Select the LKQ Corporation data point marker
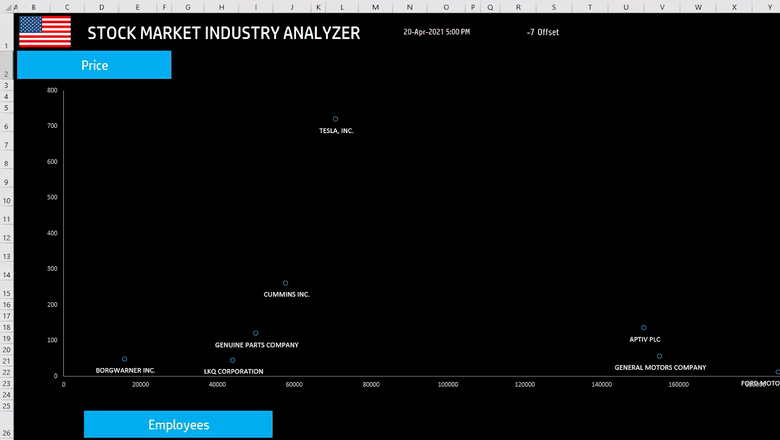This screenshot has width=780, height=440. pos(232,360)
